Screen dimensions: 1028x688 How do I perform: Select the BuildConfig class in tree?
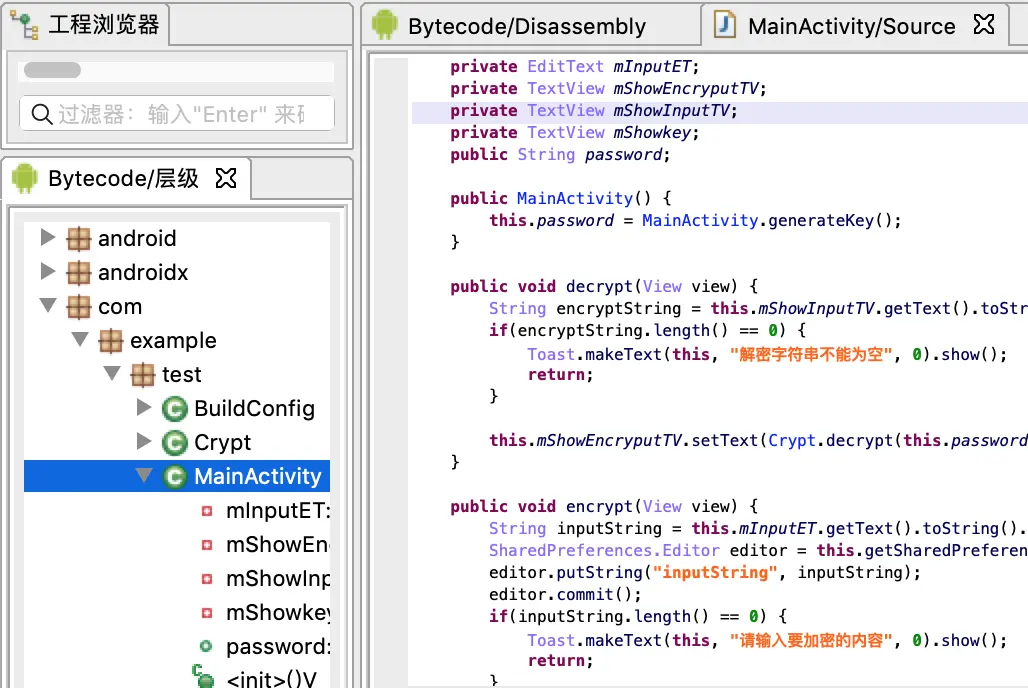point(254,409)
